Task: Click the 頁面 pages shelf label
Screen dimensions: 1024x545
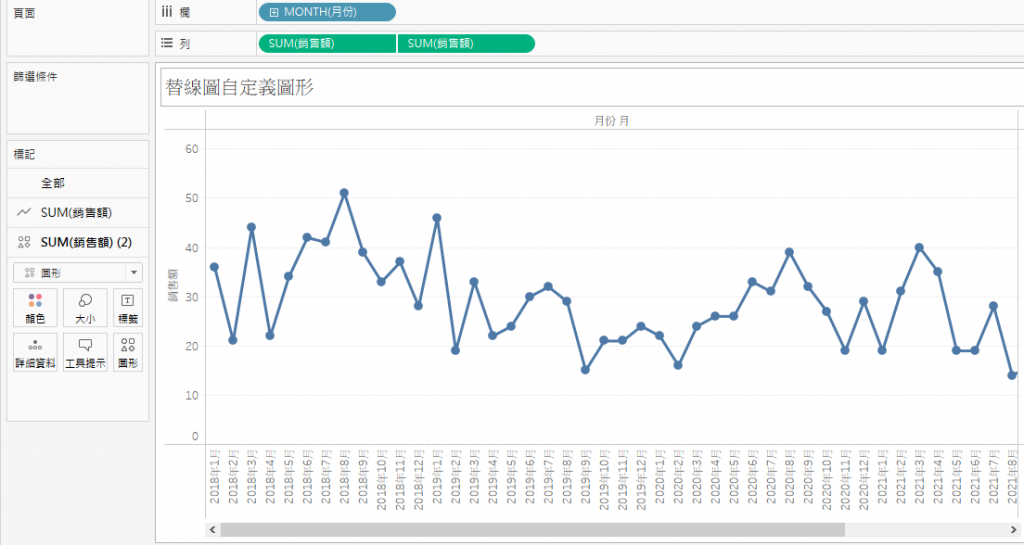Action: click(x=24, y=13)
